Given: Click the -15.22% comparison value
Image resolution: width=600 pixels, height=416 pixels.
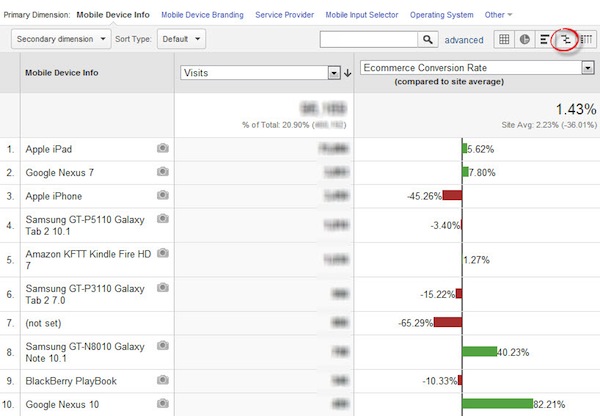Looking at the screenshot, I should point(438,294).
